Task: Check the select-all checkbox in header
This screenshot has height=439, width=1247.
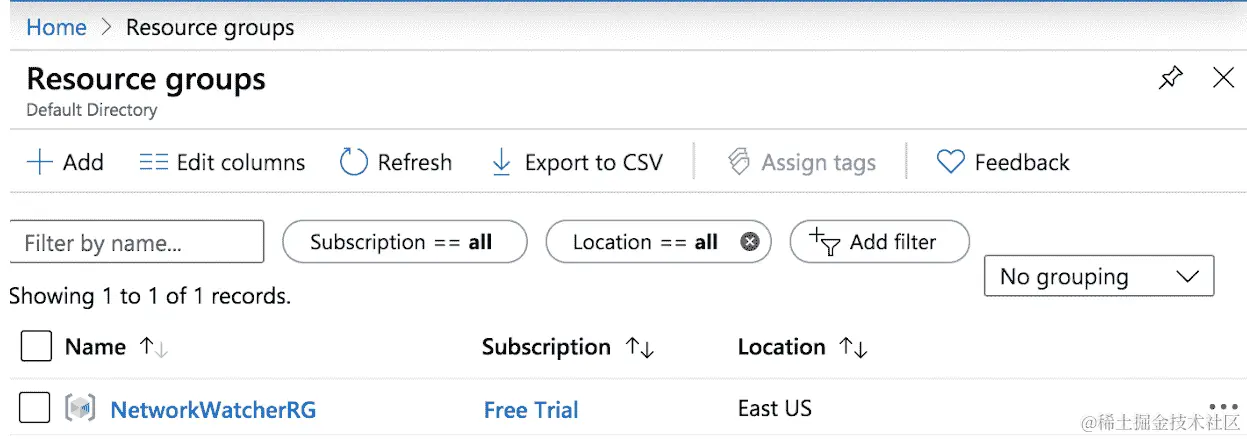Action: 36,347
